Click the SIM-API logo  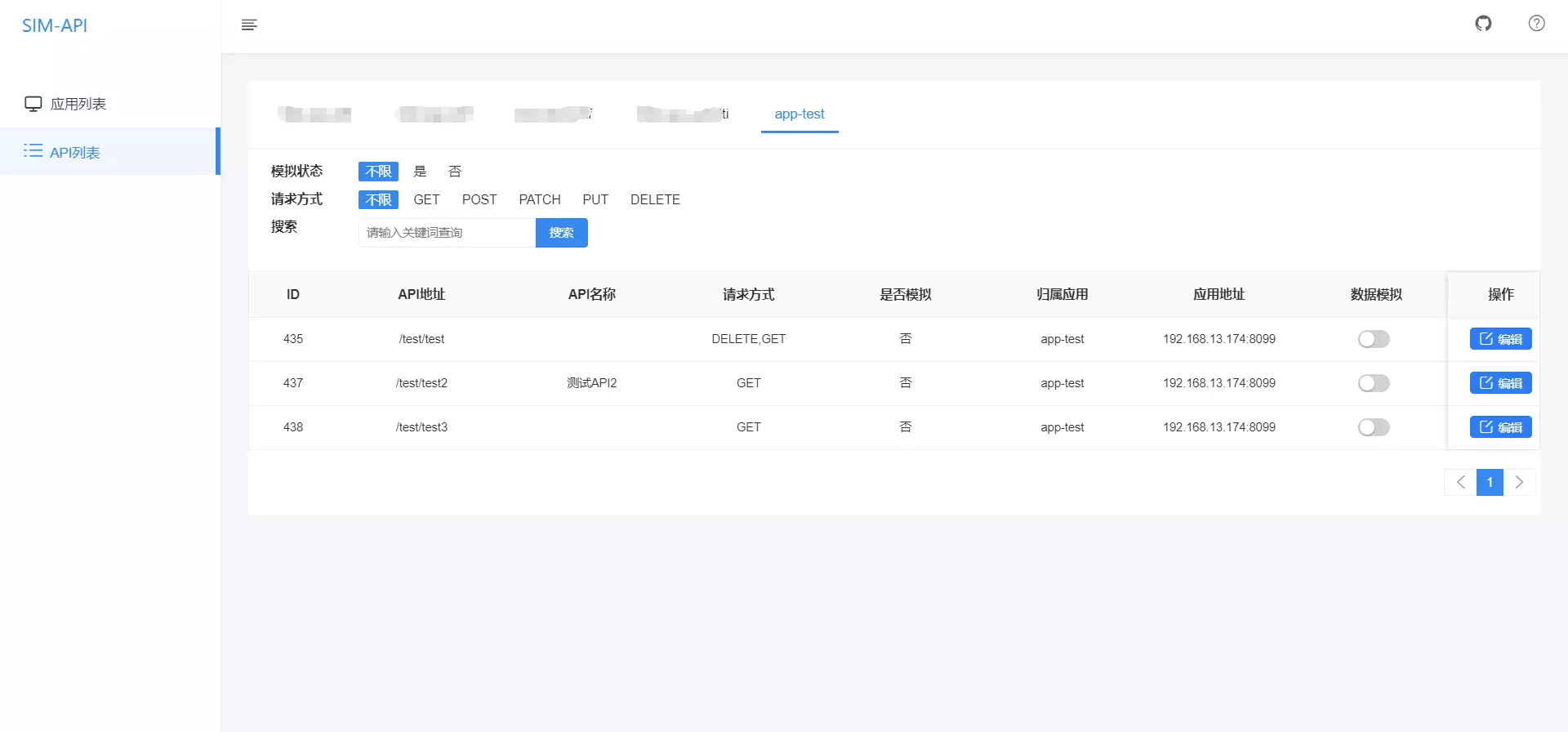click(x=55, y=25)
